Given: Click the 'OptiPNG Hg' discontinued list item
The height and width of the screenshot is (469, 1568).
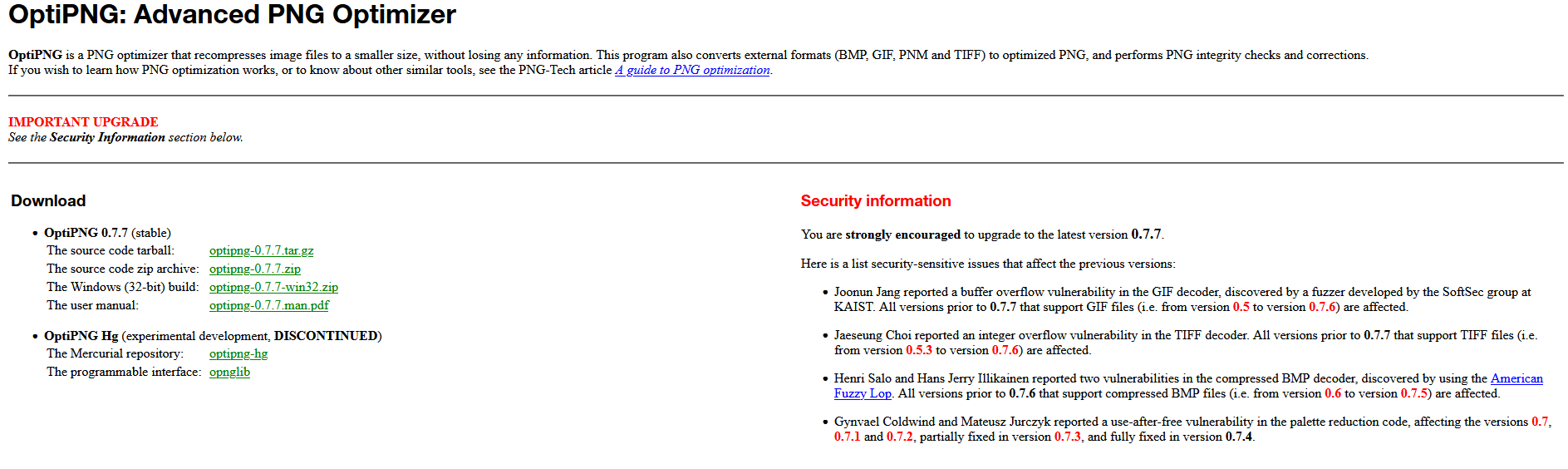Looking at the screenshot, I should click(x=213, y=336).
